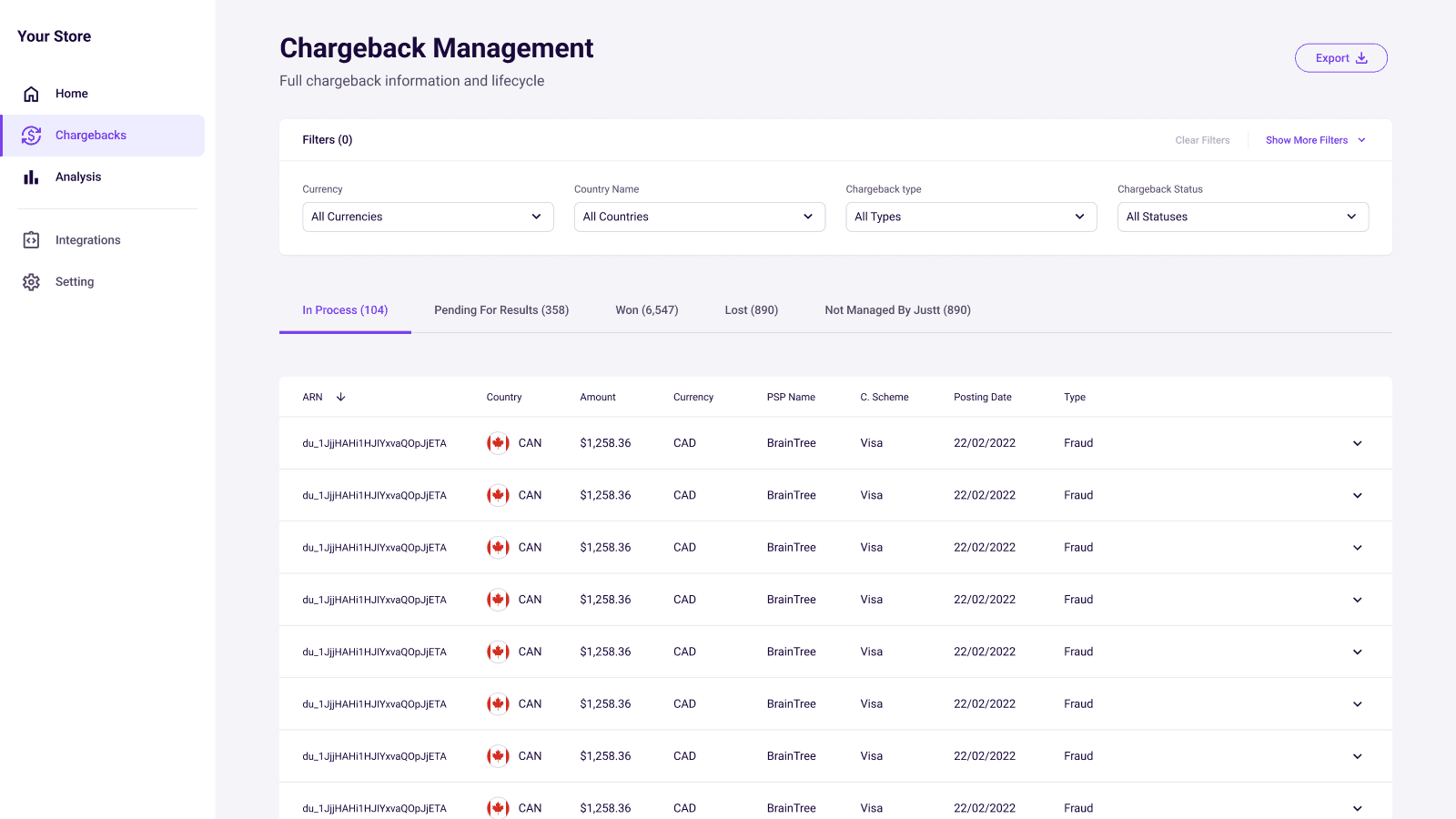Switch to the Won tab
This screenshot has width=1456, height=819.
[x=646, y=310]
